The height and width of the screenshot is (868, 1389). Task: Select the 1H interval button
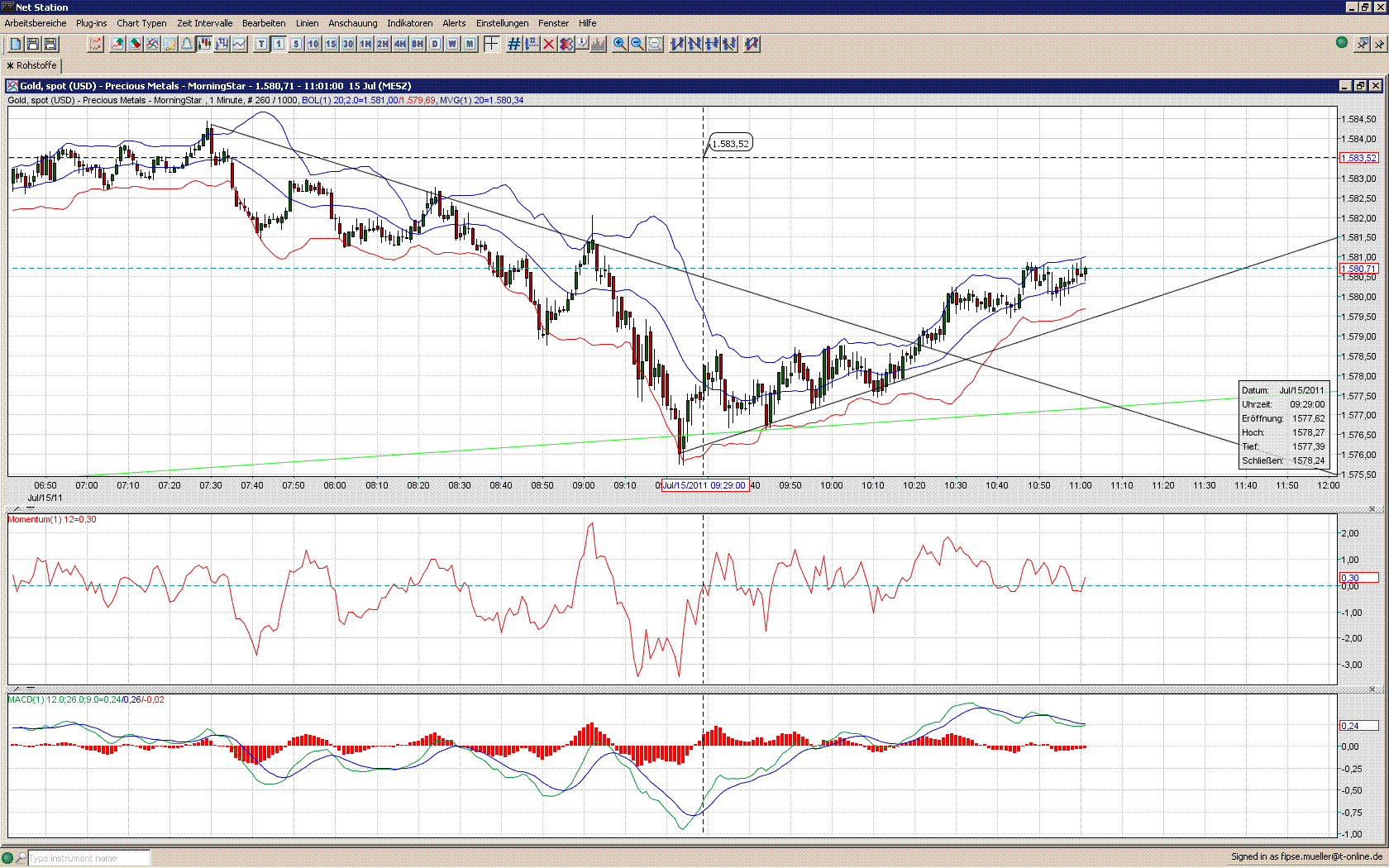[x=365, y=44]
